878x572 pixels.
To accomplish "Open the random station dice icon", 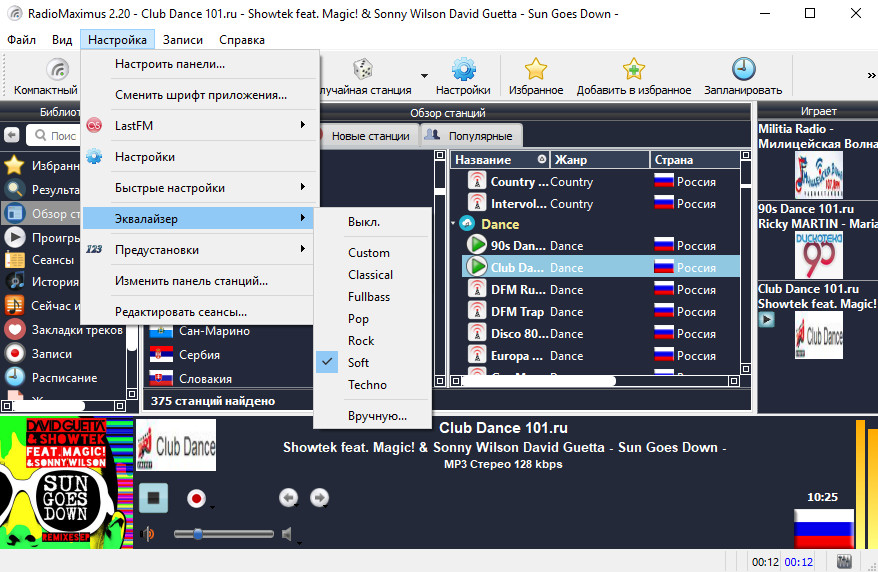I will pyautogui.click(x=363, y=69).
